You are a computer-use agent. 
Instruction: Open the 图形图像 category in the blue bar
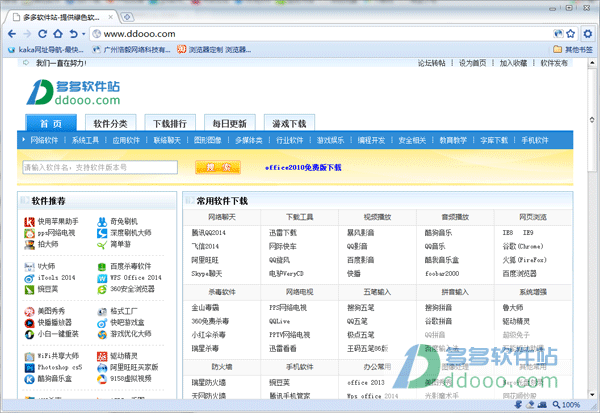[208, 140]
